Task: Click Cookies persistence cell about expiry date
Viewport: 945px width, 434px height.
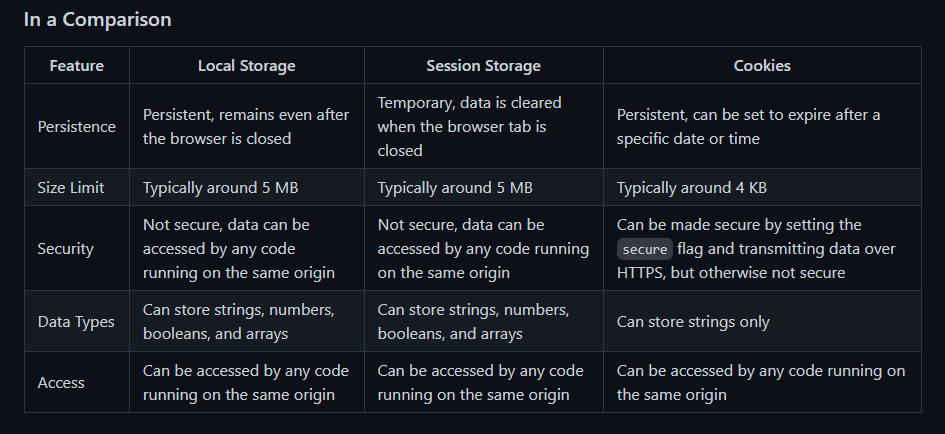Action: pyautogui.click(x=748, y=127)
